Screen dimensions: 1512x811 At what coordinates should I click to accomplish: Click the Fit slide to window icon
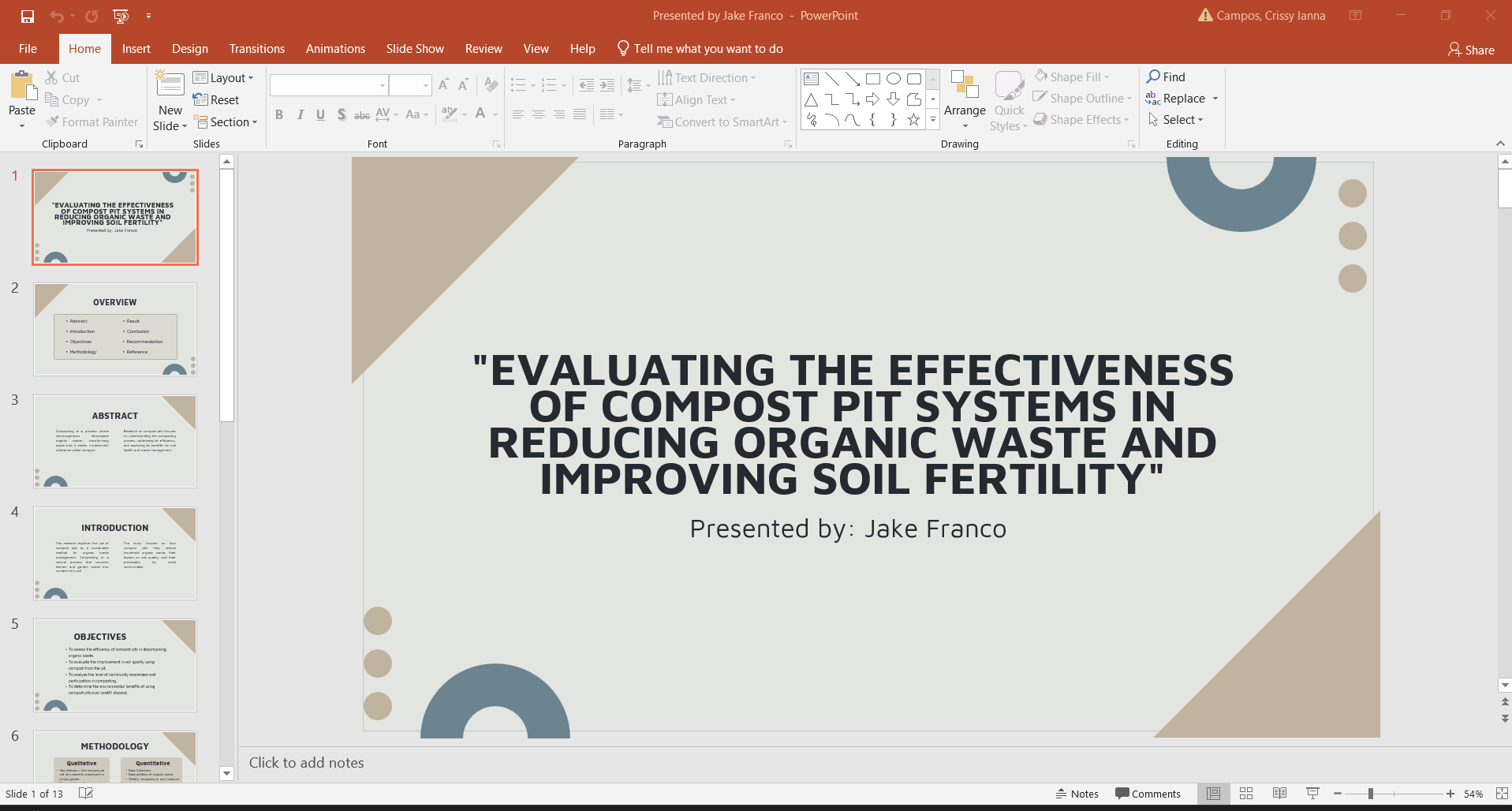point(1502,794)
